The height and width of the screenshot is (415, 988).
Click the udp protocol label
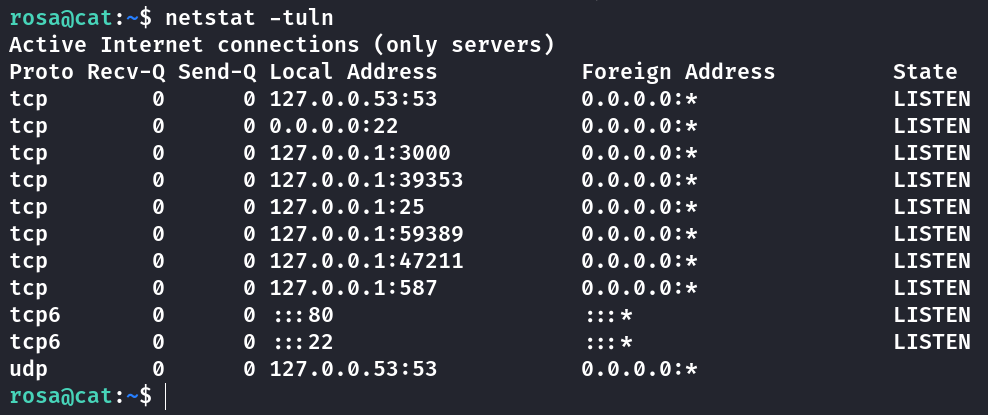(29, 369)
